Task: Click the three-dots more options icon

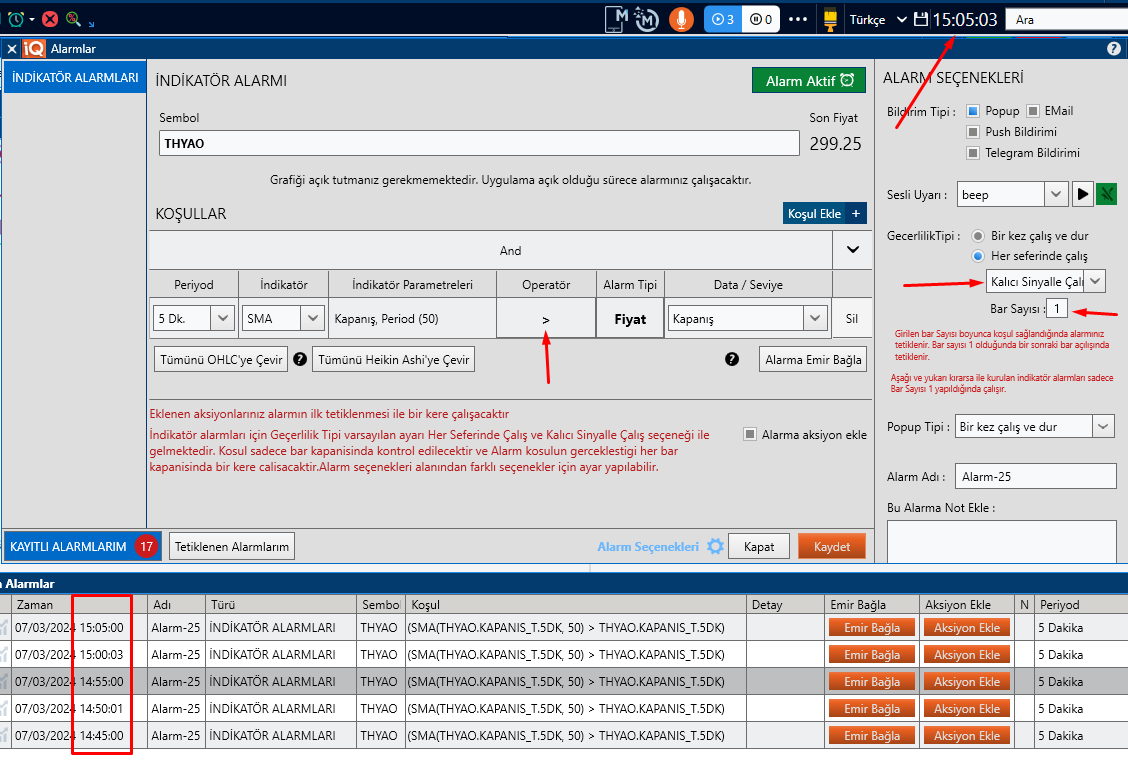Action: pos(797,19)
